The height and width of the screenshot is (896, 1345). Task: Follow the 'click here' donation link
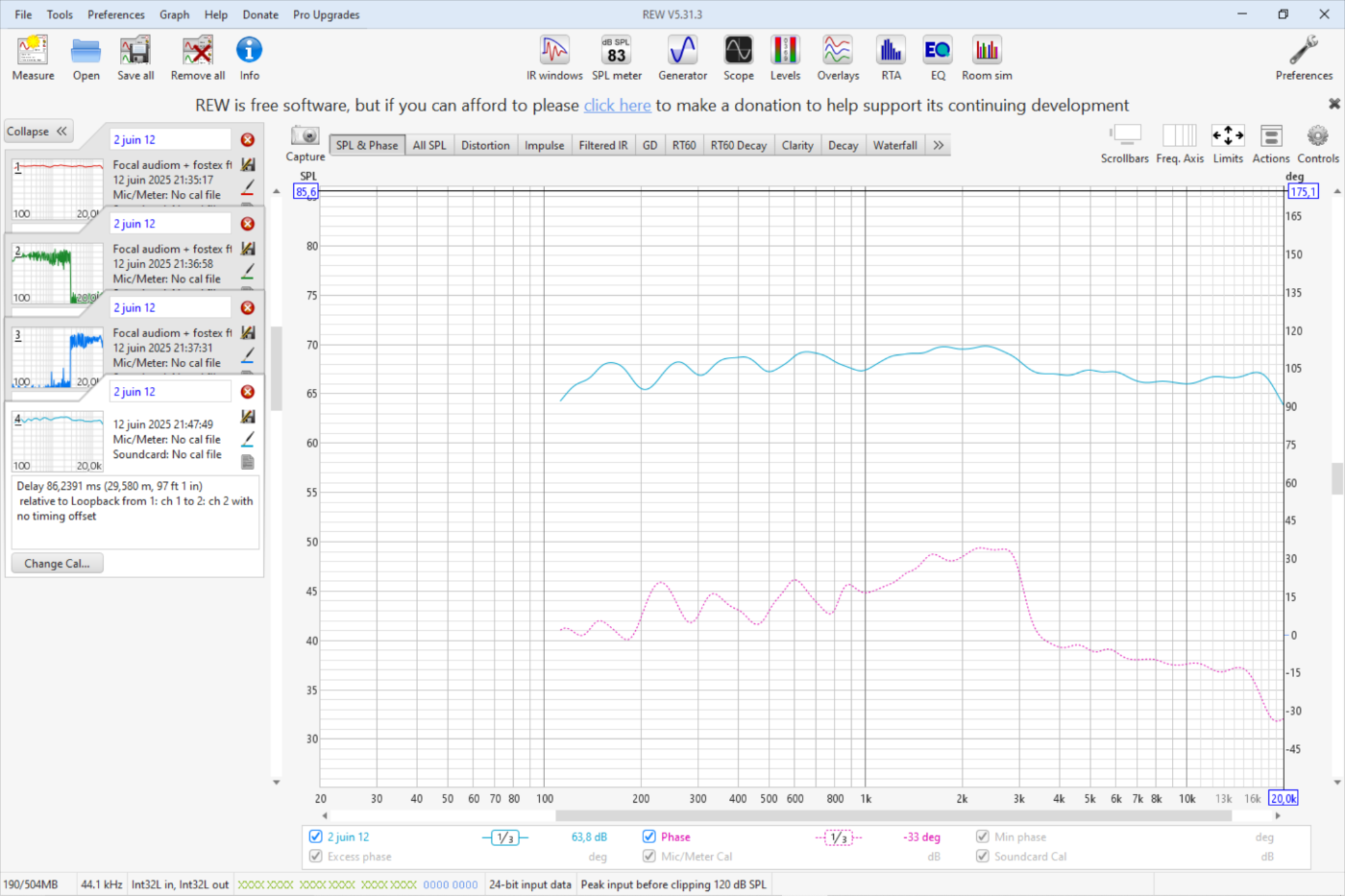pyautogui.click(x=617, y=106)
